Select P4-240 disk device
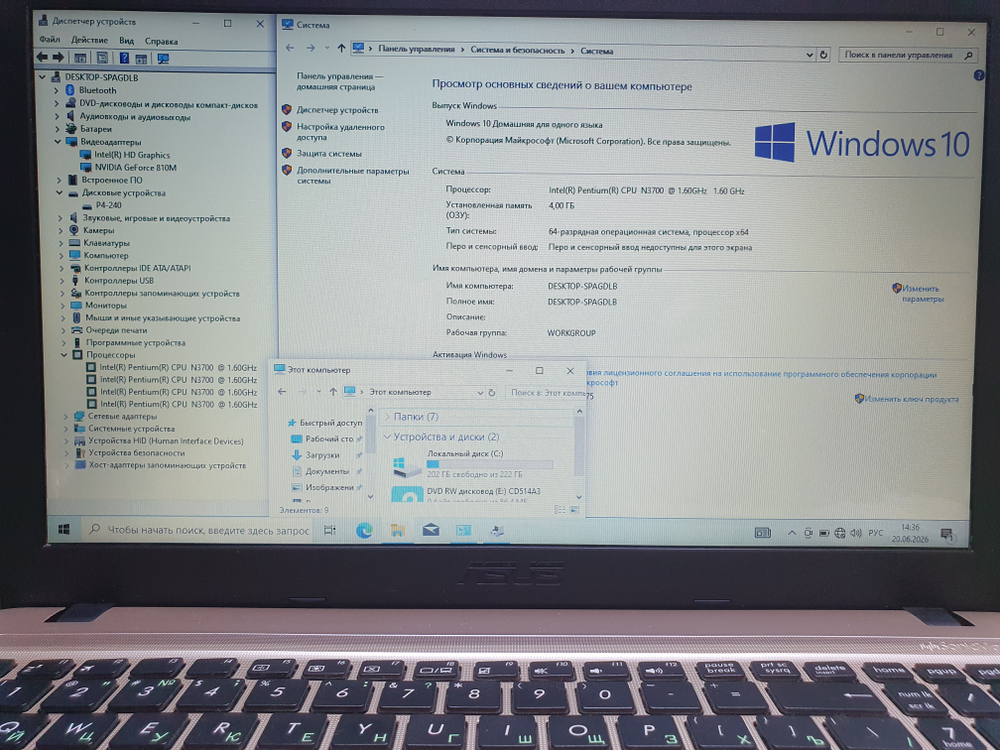Screen dimensions: 1000x750 click(x=108, y=205)
